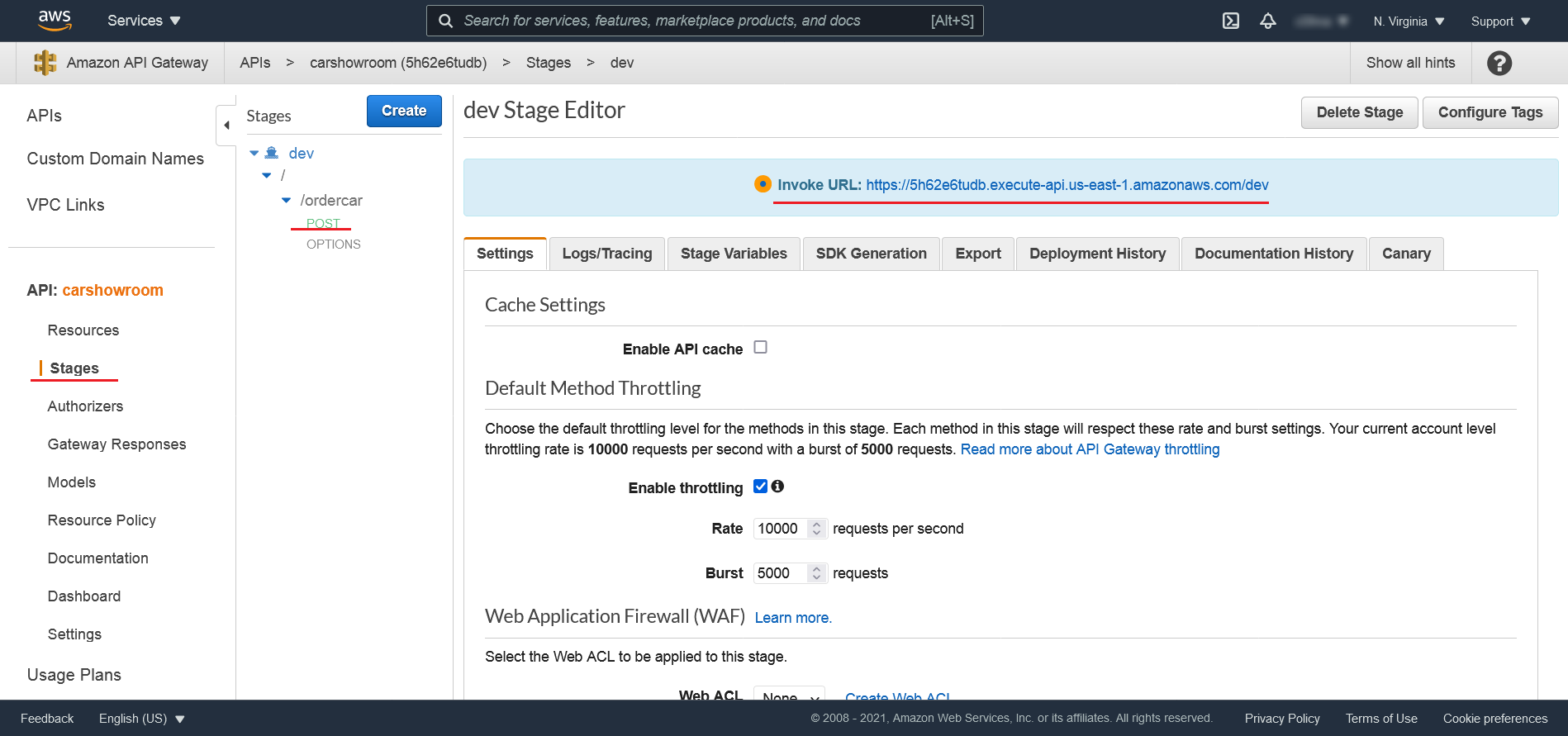The image size is (1568, 736).
Task: Open the Support dropdown menu
Action: tap(1500, 21)
